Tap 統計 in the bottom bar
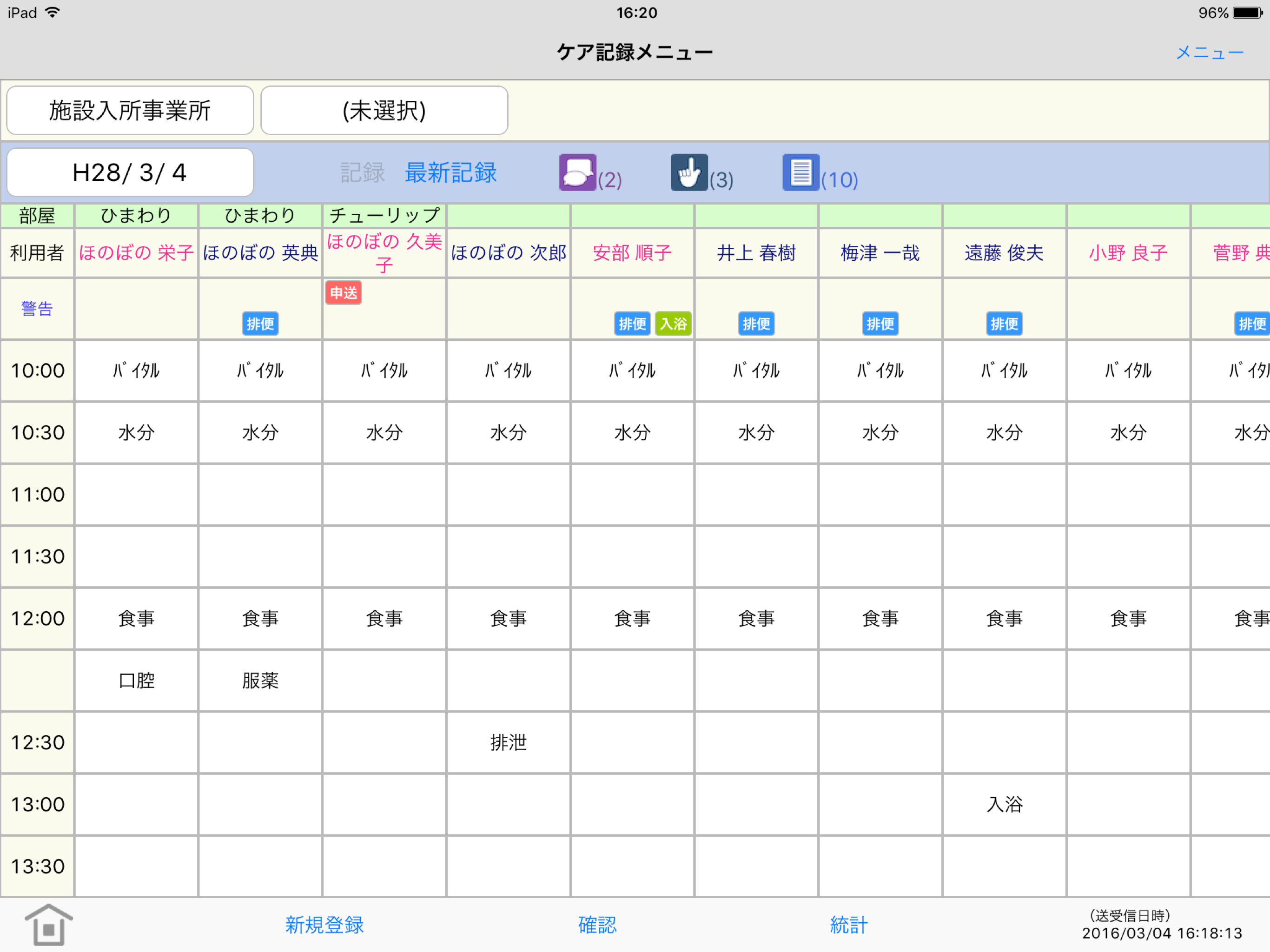 848,925
